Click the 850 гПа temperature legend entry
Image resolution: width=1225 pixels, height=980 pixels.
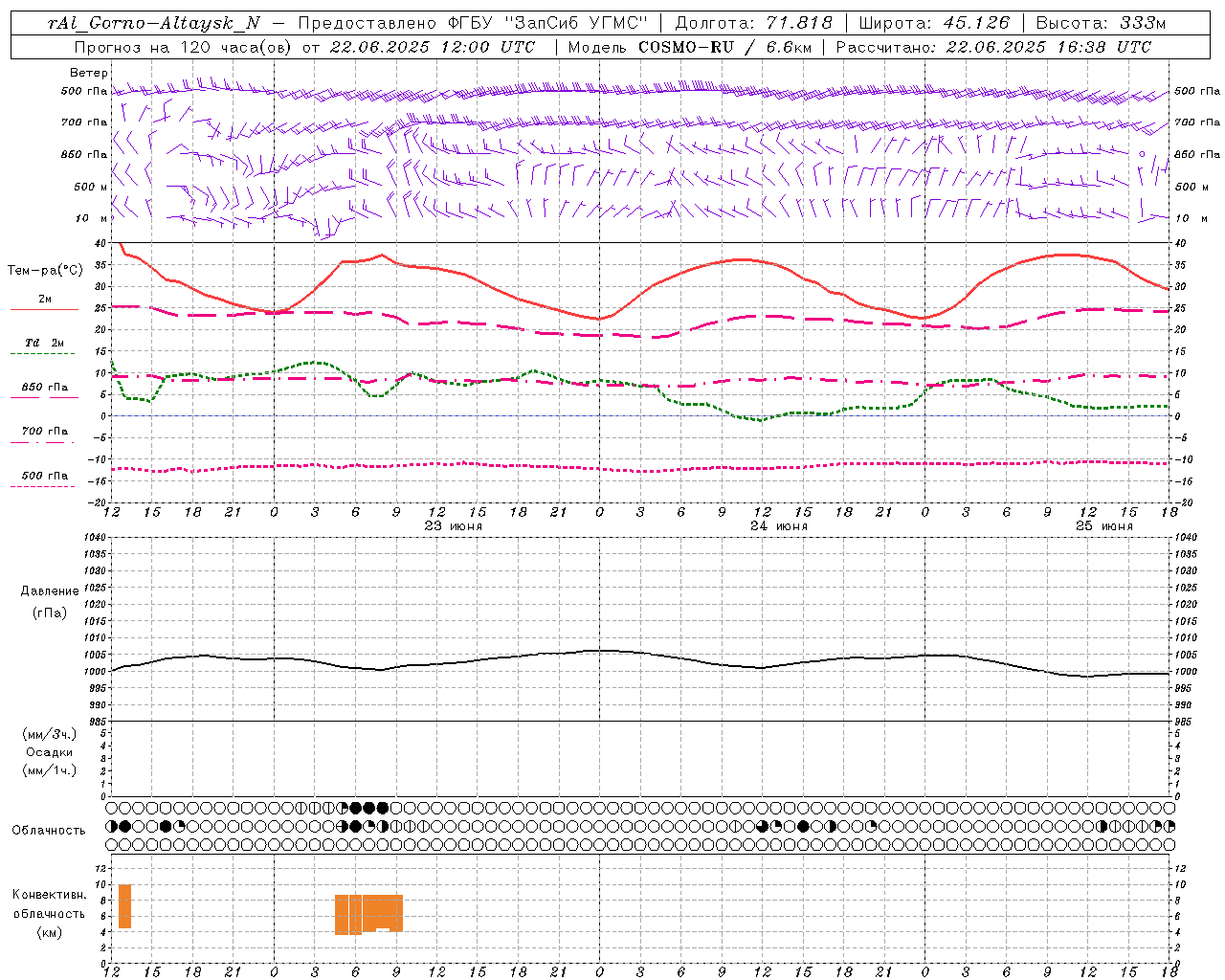(45, 388)
